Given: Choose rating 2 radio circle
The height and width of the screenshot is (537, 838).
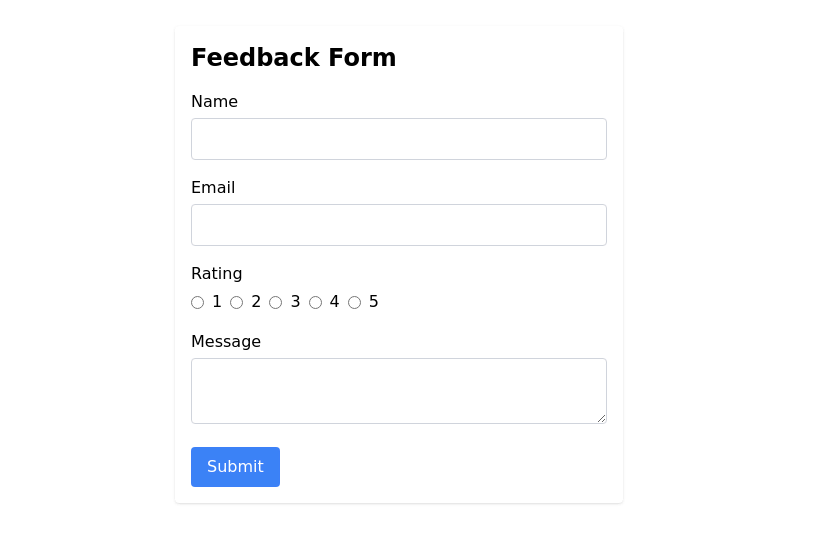Looking at the screenshot, I should pyautogui.click(x=236, y=303).
